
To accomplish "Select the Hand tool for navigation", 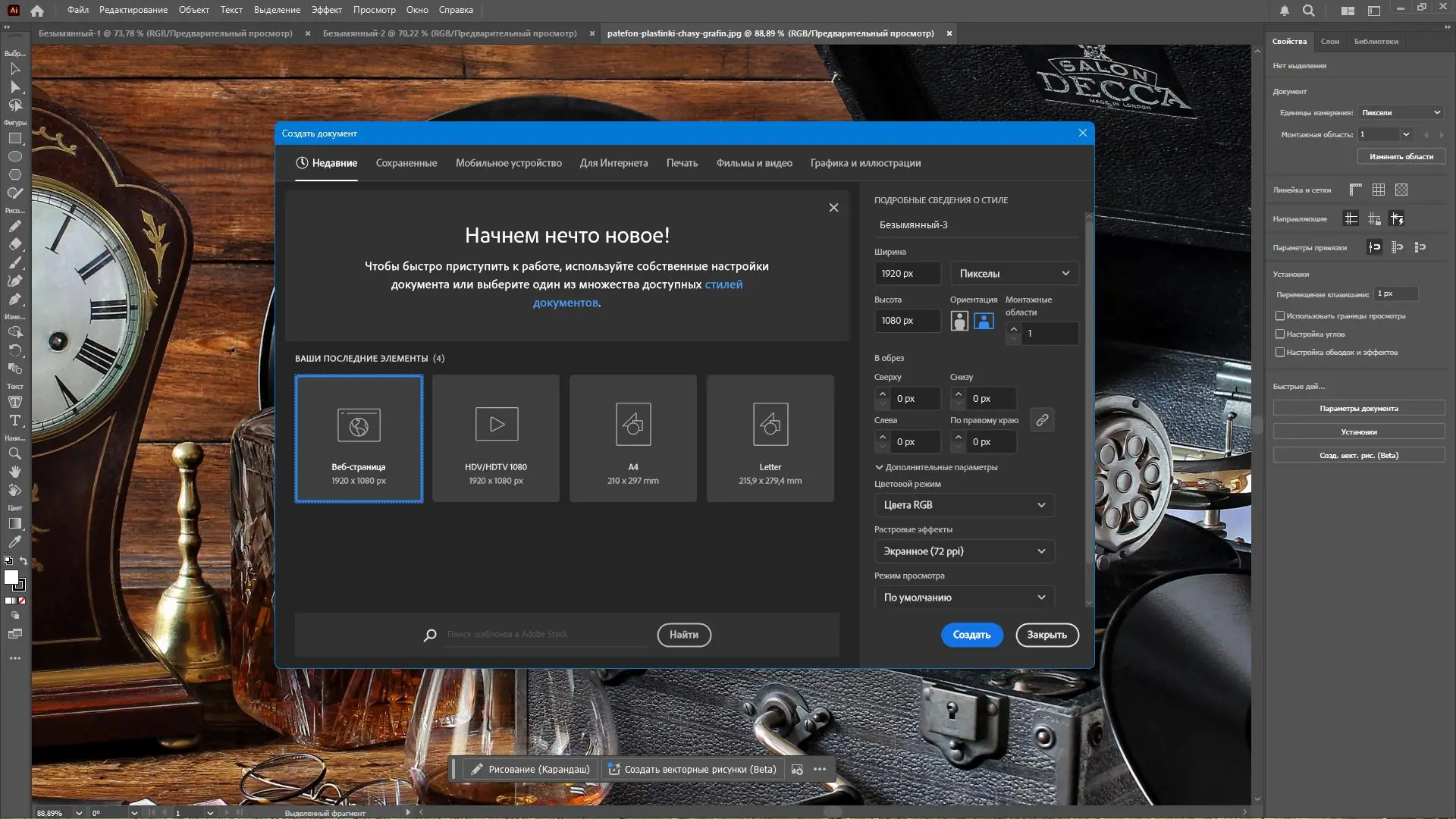I will tap(15, 472).
